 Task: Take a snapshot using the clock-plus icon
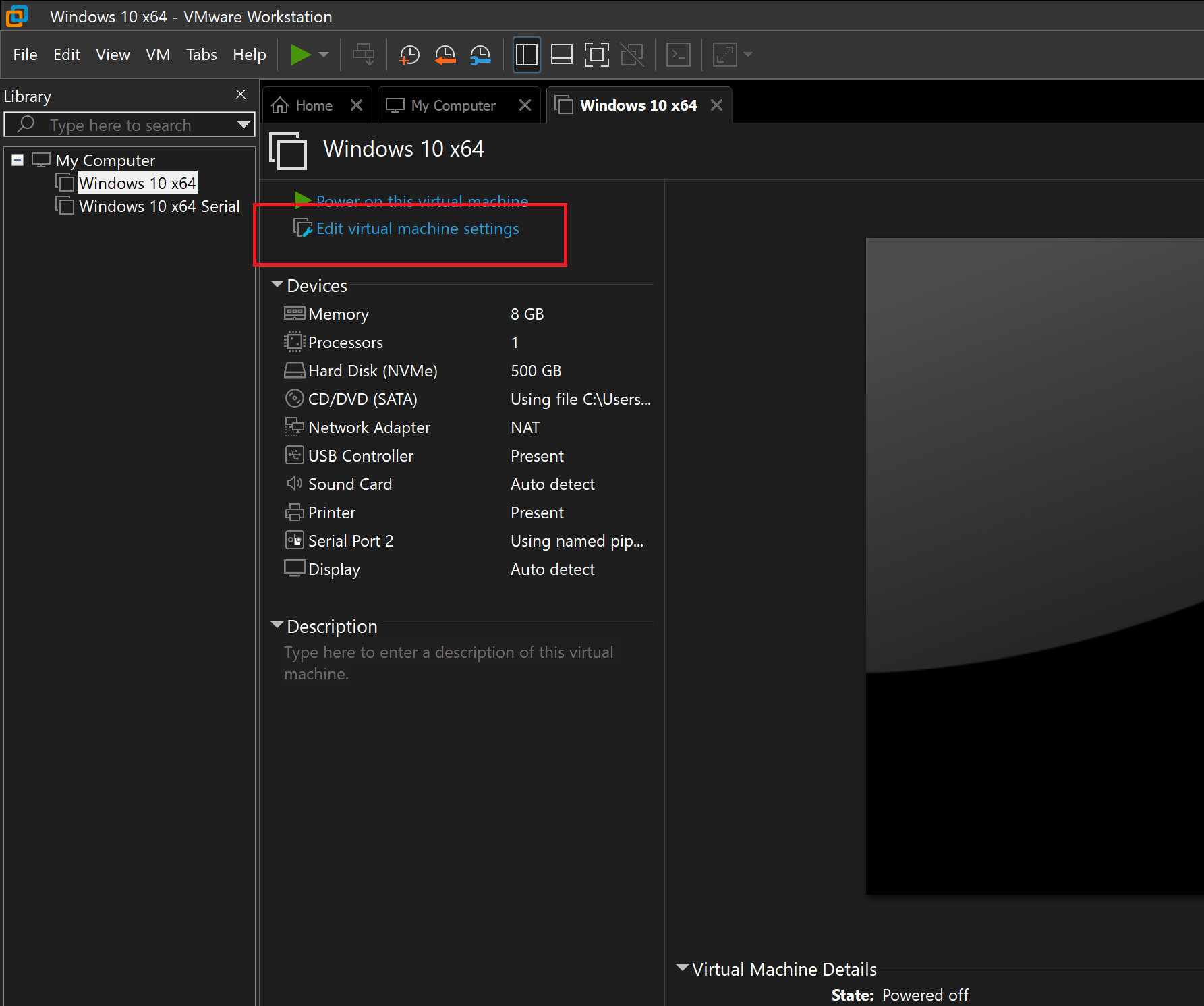click(x=409, y=55)
